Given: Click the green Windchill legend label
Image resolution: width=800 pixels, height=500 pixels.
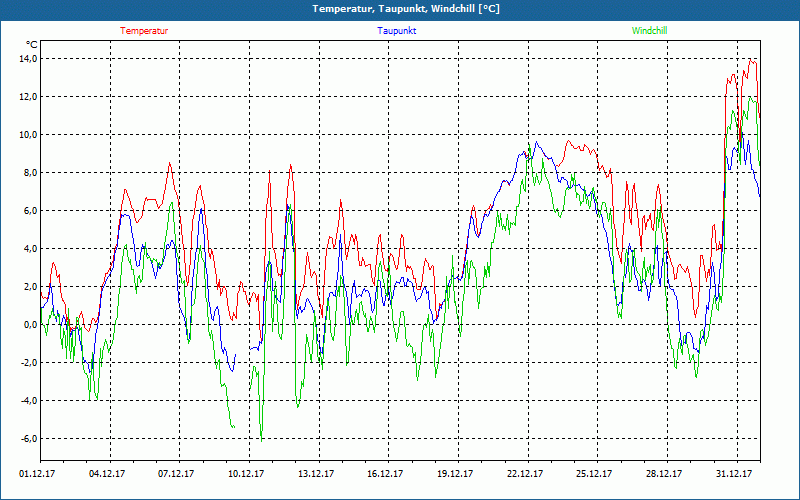Looking at the screenshot, I should (649, 31).
